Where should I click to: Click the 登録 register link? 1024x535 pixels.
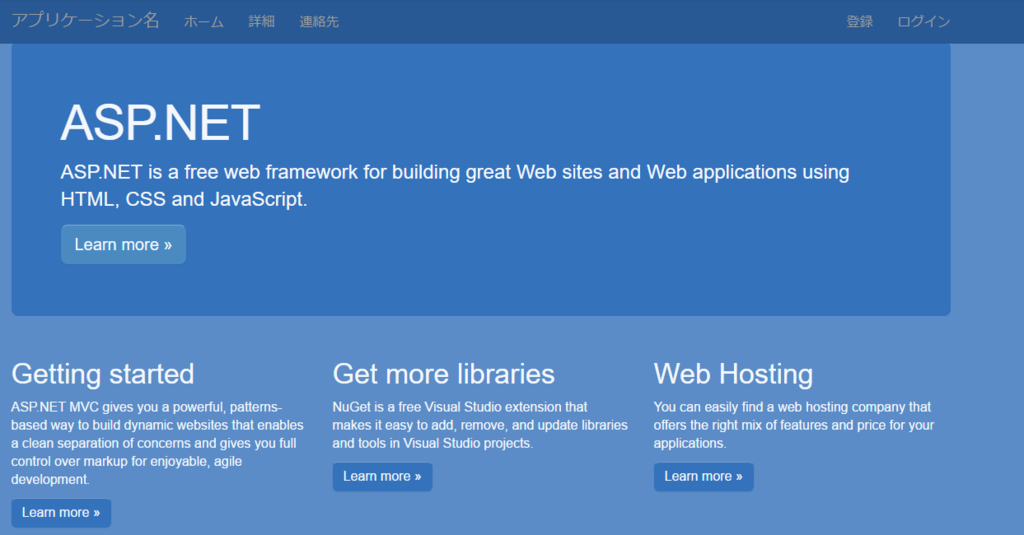click(859, 22)
